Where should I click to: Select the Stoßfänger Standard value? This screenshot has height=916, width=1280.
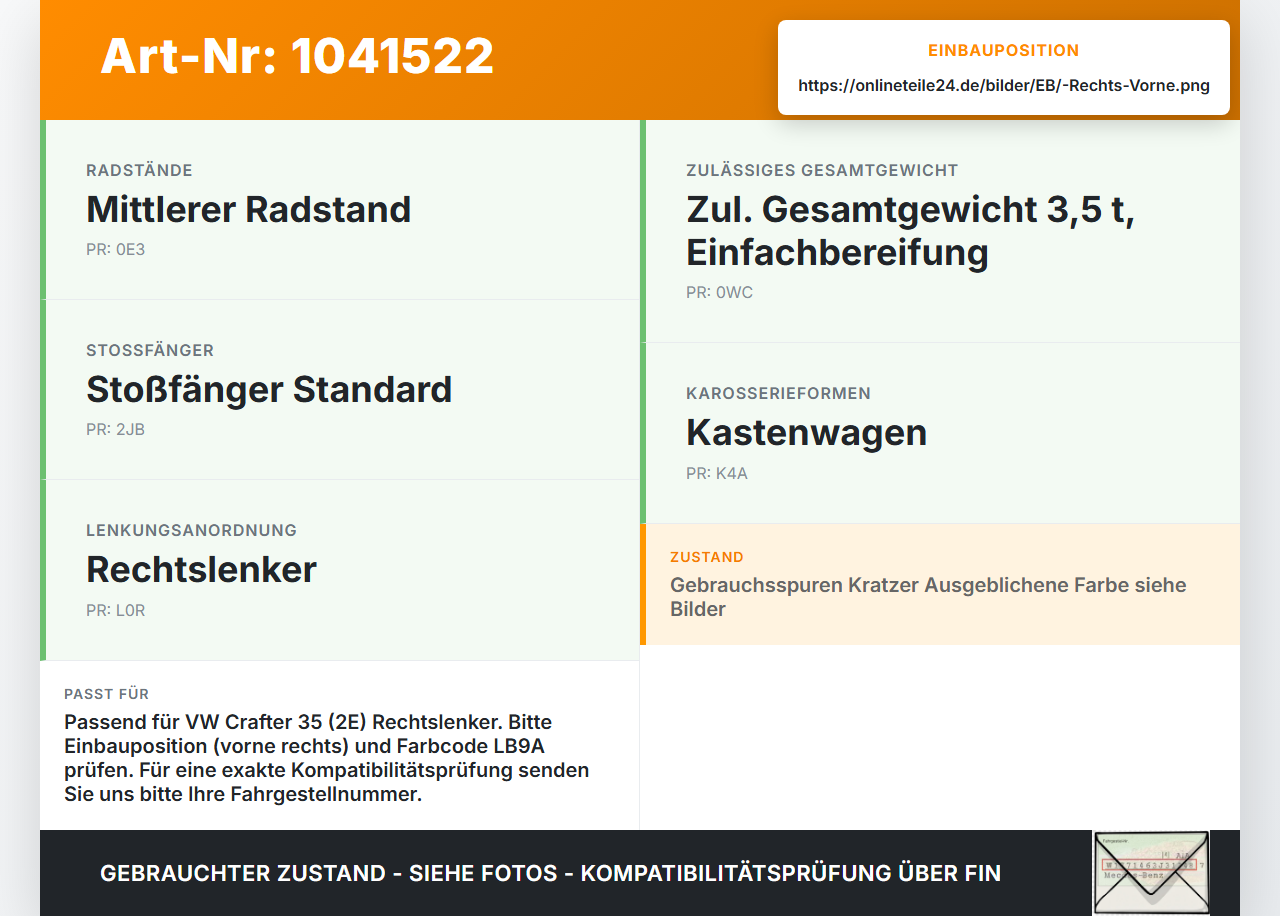[x=269, y=389]
